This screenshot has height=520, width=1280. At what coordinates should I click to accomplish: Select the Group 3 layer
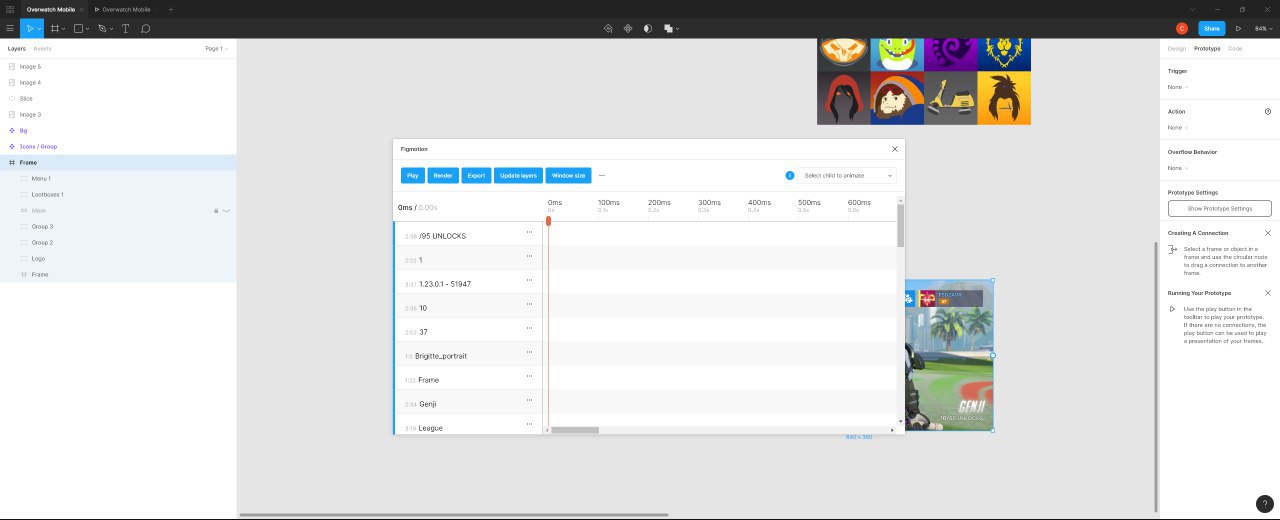(118, 226)
